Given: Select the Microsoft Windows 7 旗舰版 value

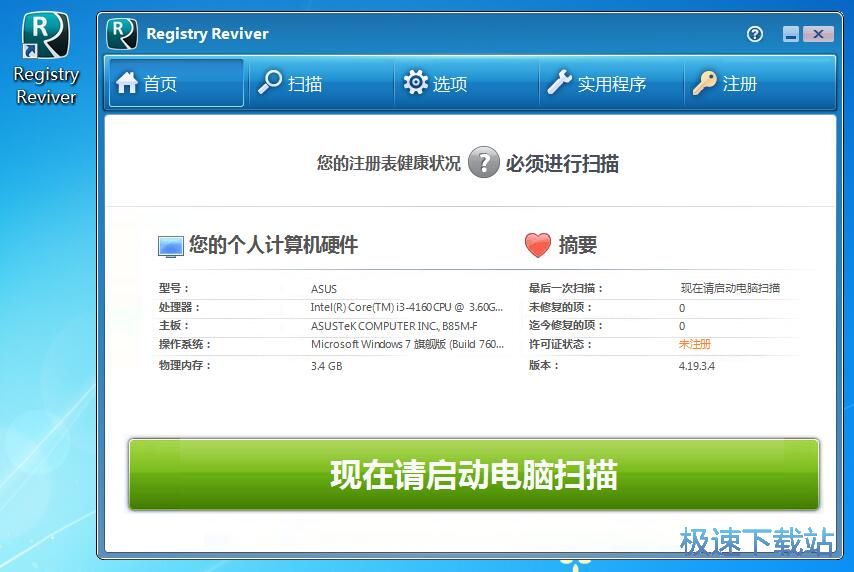Looking at the screenshot, I should pos(407,344).
